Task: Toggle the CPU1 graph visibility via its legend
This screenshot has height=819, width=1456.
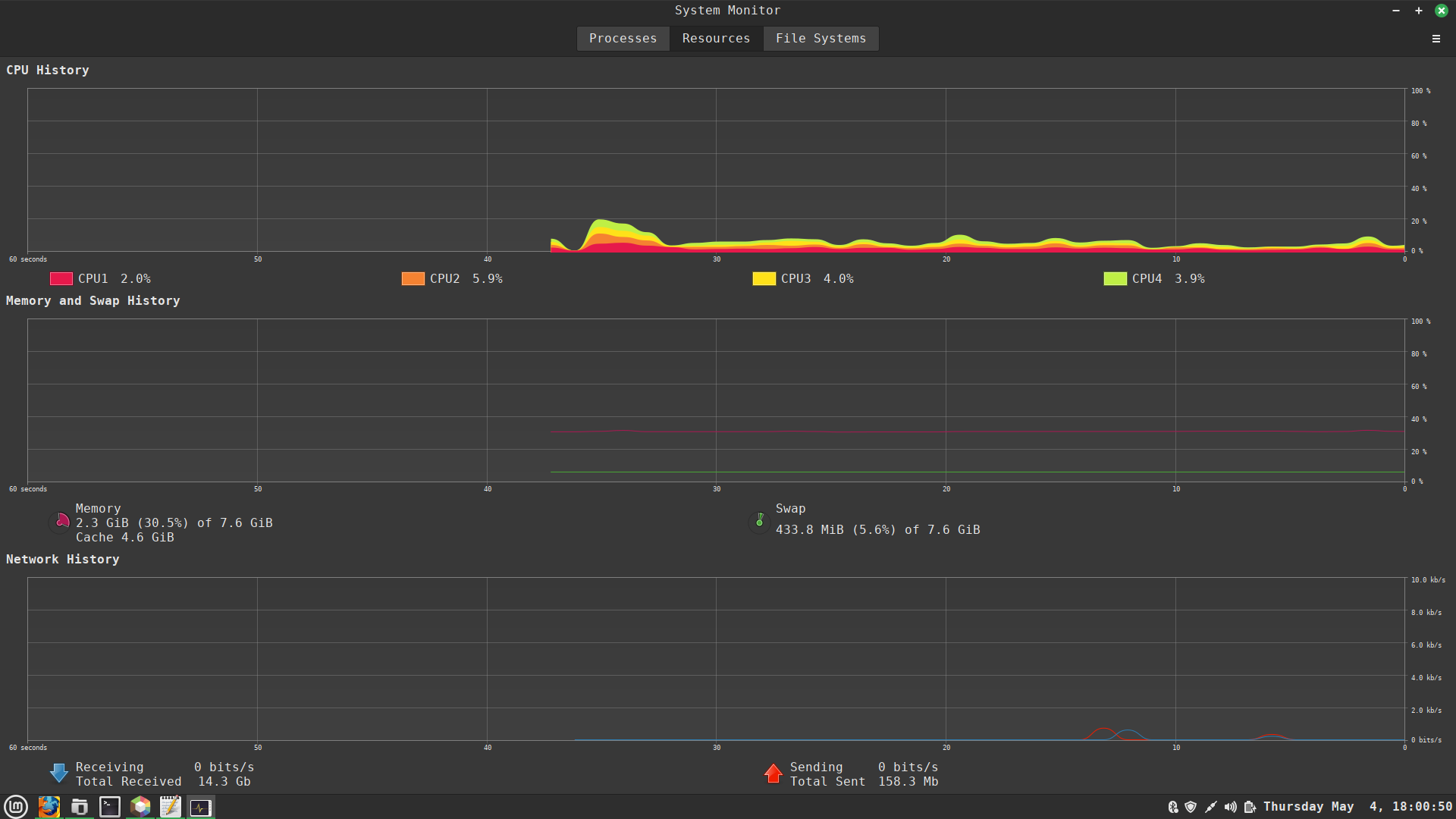Action: [x=61, y=278]
